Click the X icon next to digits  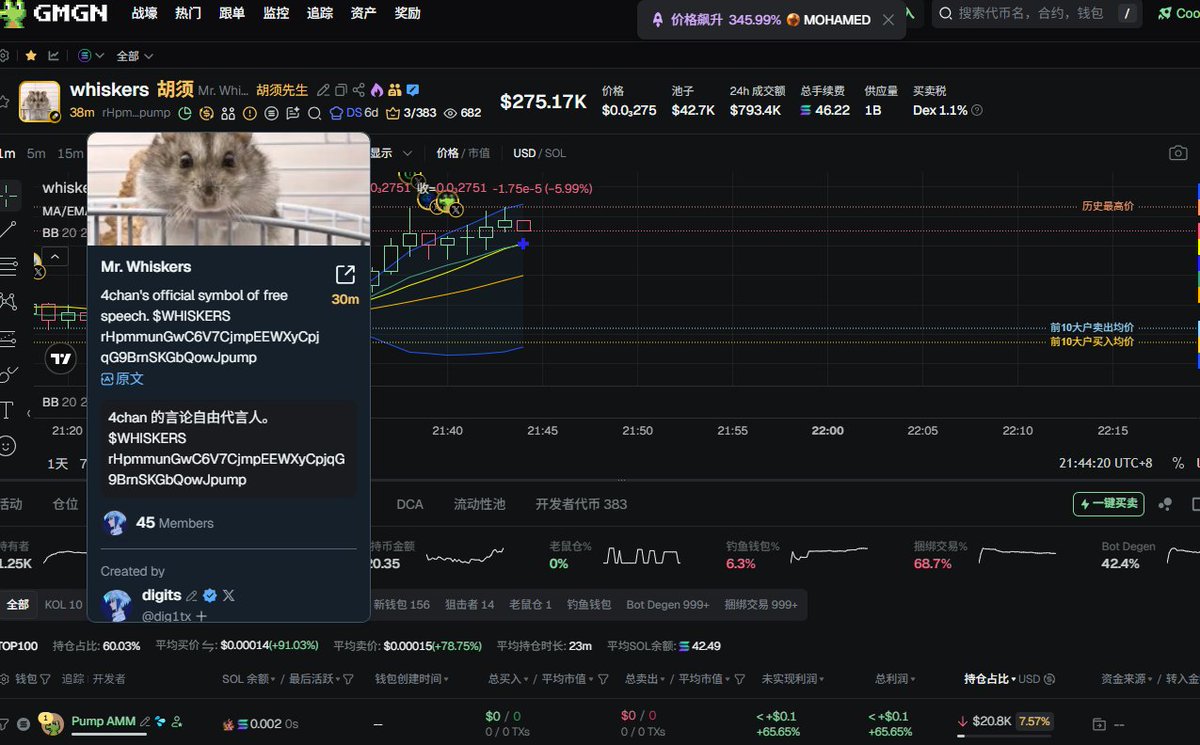point(229,595)
